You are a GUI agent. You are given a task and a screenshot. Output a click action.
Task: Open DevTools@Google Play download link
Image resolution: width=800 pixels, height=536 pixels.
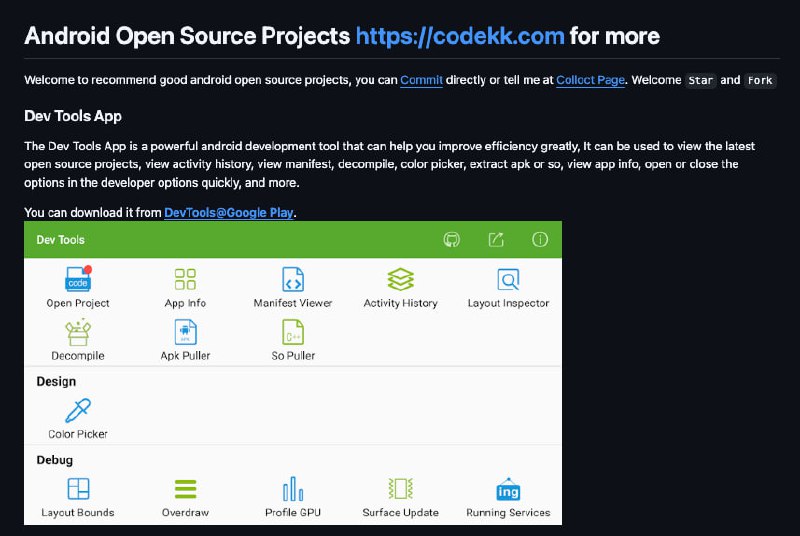pyautogui.click(x=229, y=212)
